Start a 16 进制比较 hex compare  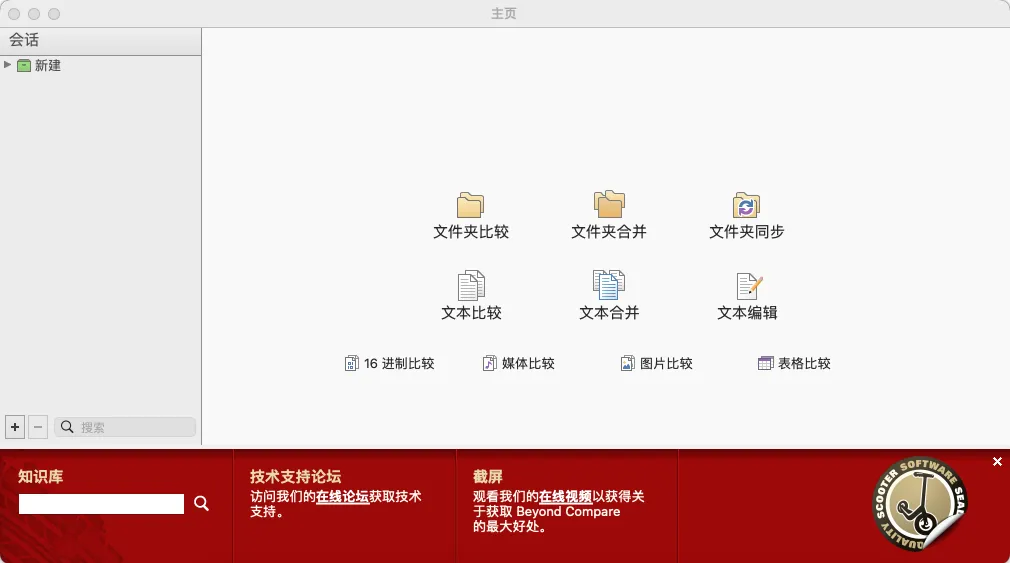[x=390, y=364]
